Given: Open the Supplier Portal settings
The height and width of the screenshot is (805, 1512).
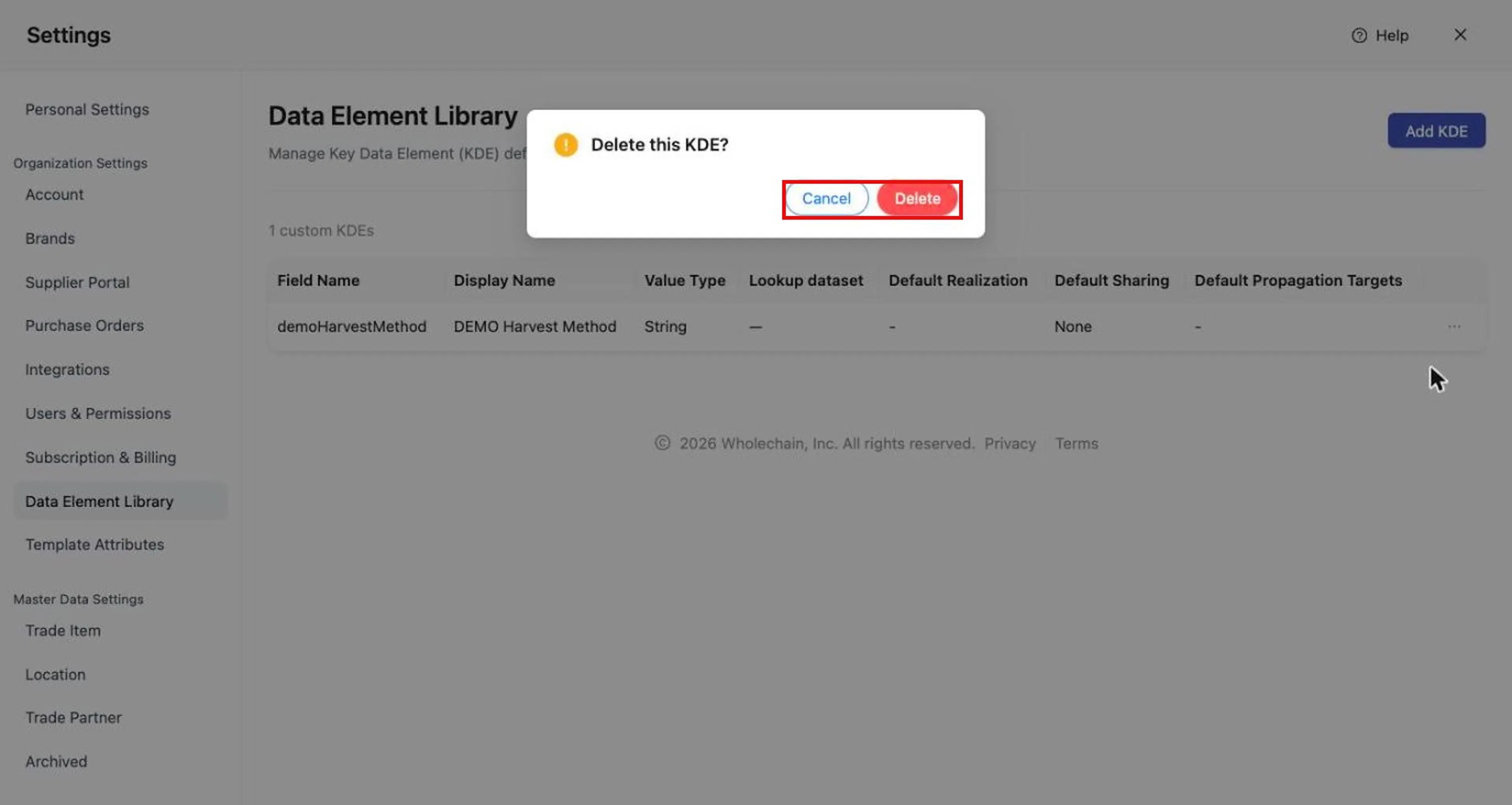Looking at the screenshot, I should (77, 282).
